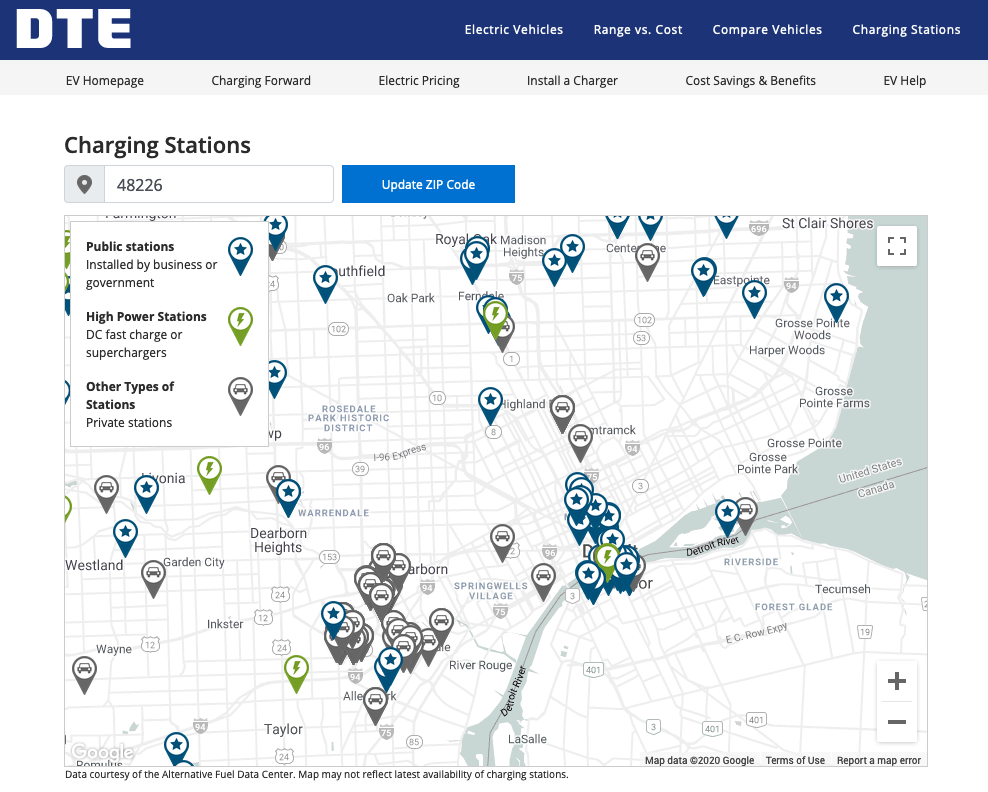Open the map Terms of Use link
988x792 pixels.
pyautogui.click(x=795, y=760)
